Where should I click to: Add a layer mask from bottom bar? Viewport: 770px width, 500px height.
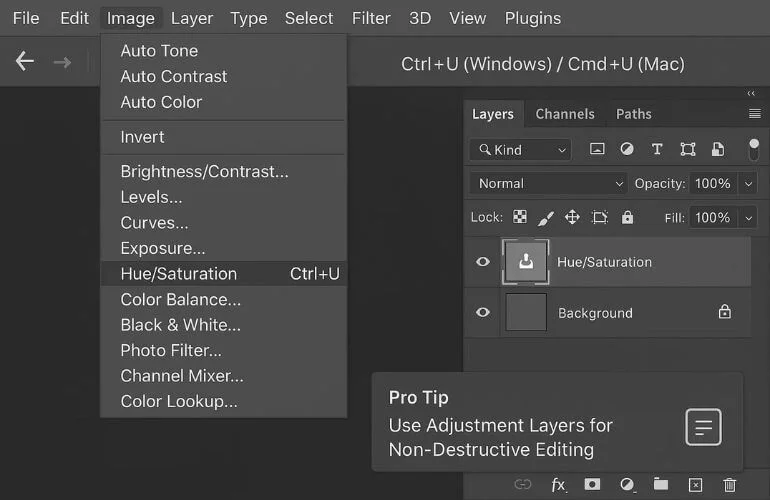[592, 485]
